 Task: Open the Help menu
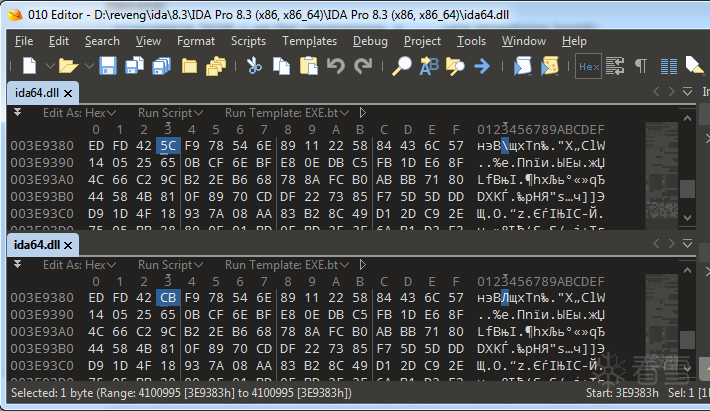pyautogui.click(x=574, y=41)
